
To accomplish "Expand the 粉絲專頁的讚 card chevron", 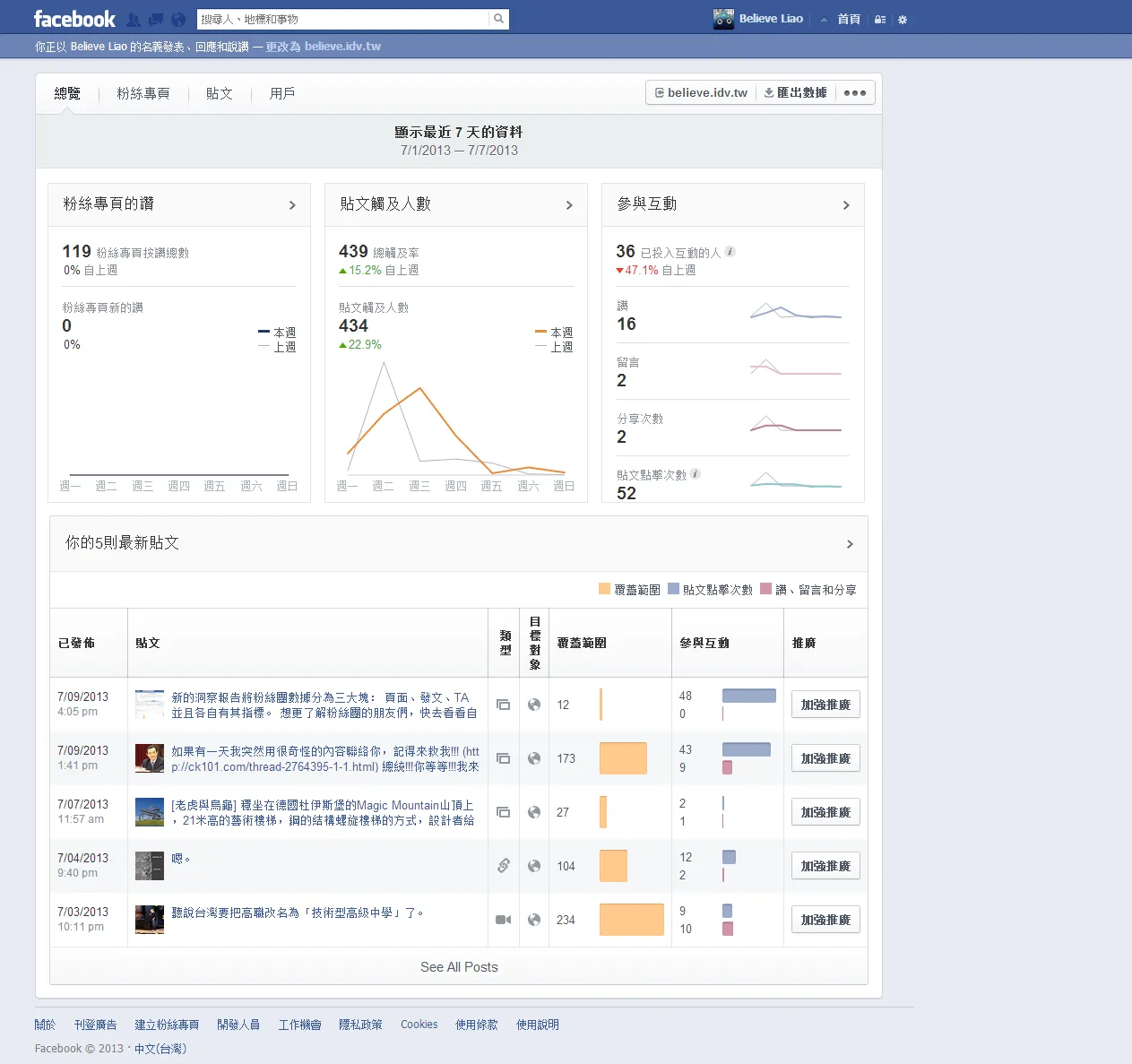I will click(x=292, y=205).
